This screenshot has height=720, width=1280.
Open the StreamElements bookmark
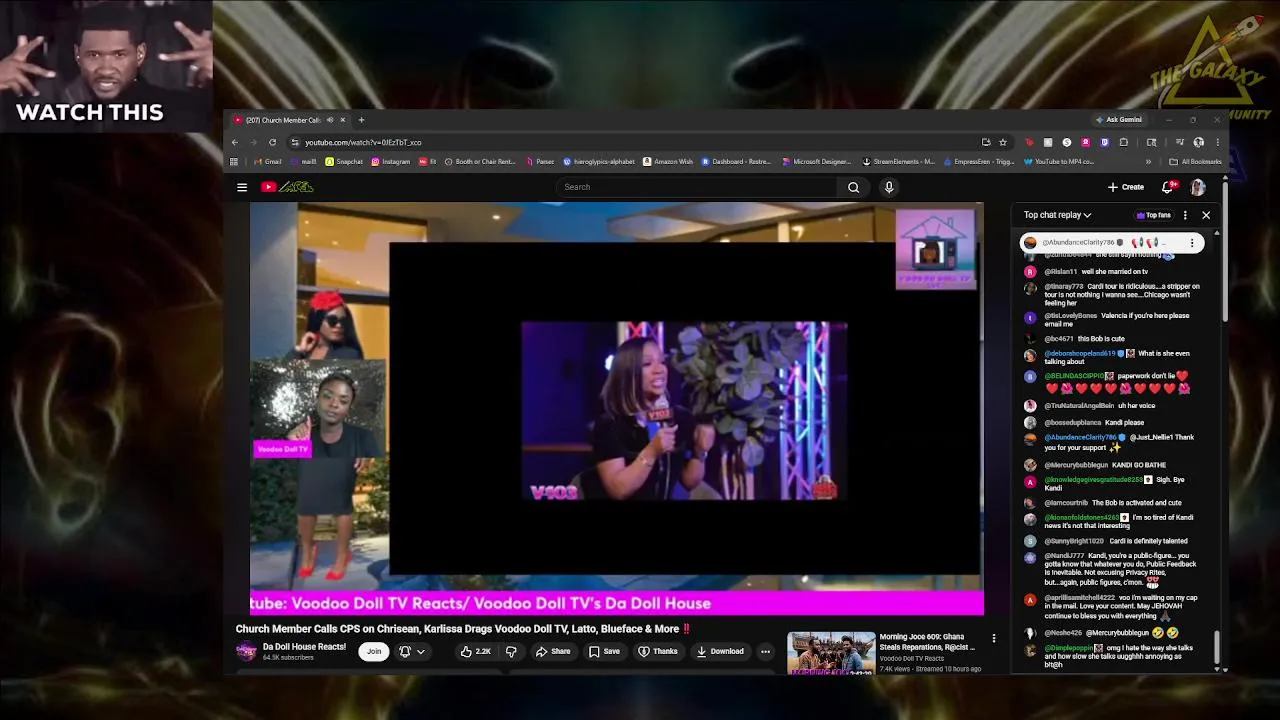899,161
